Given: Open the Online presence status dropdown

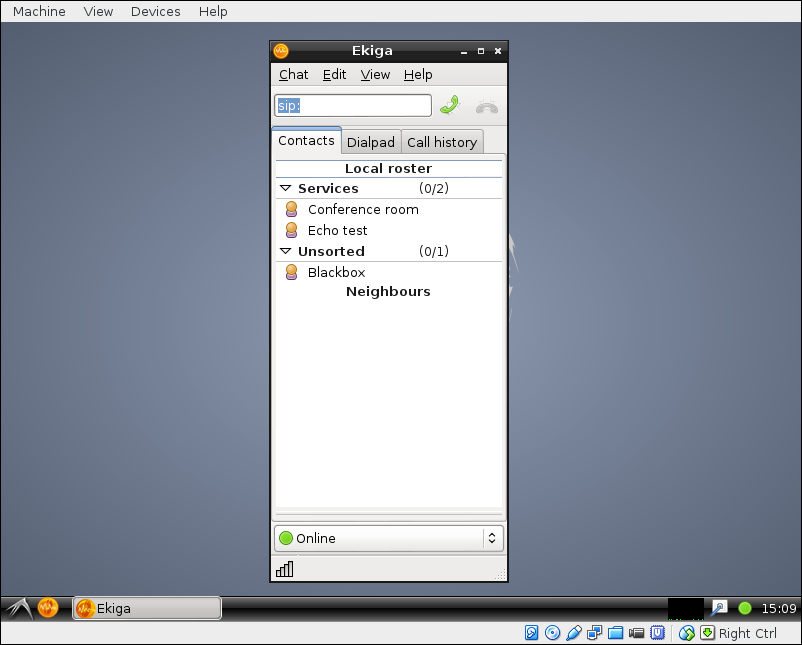Looking at the screenshot, I should (389, 538).
